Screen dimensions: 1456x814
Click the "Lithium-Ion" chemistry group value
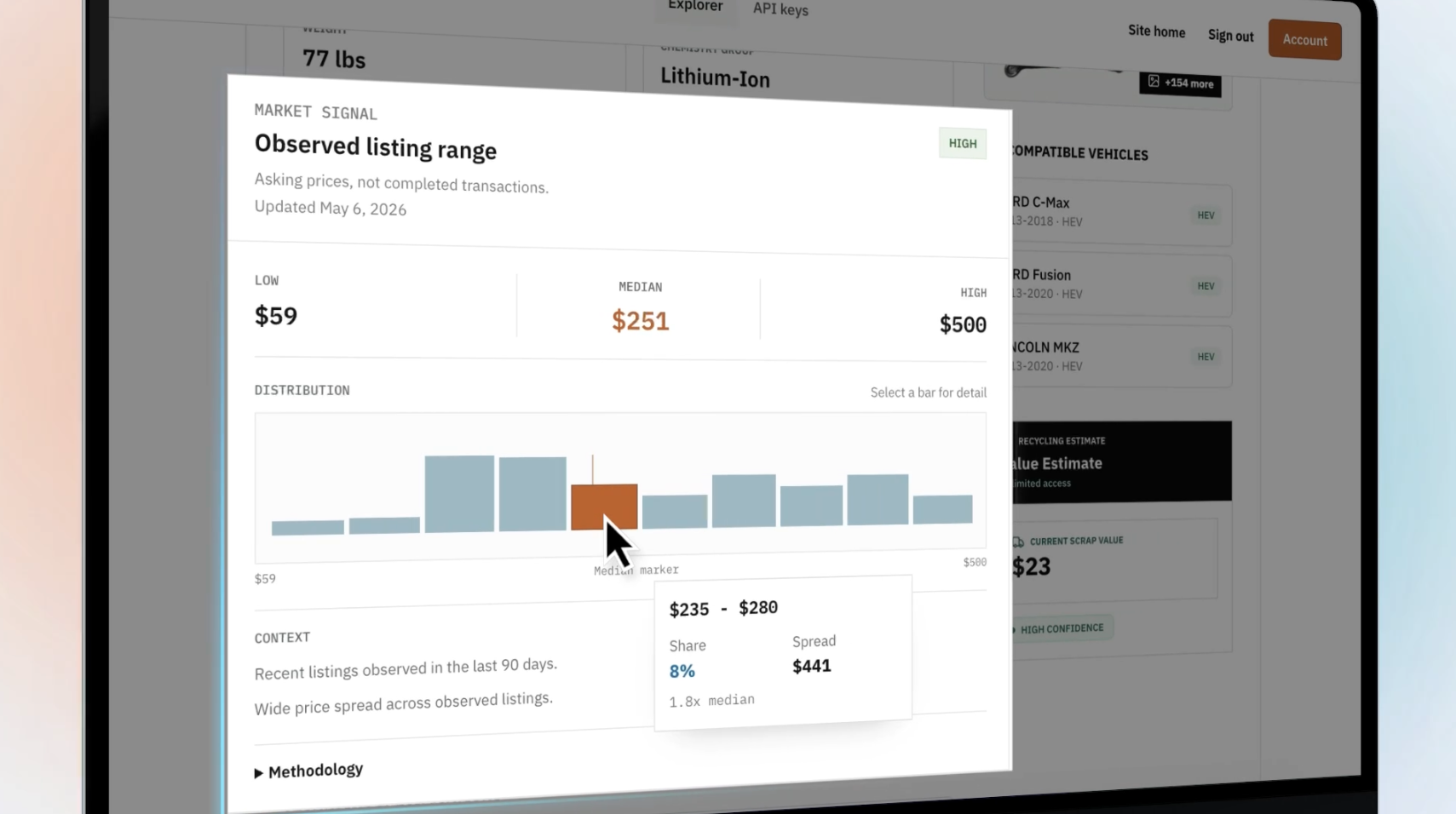[x=715, y=78]
